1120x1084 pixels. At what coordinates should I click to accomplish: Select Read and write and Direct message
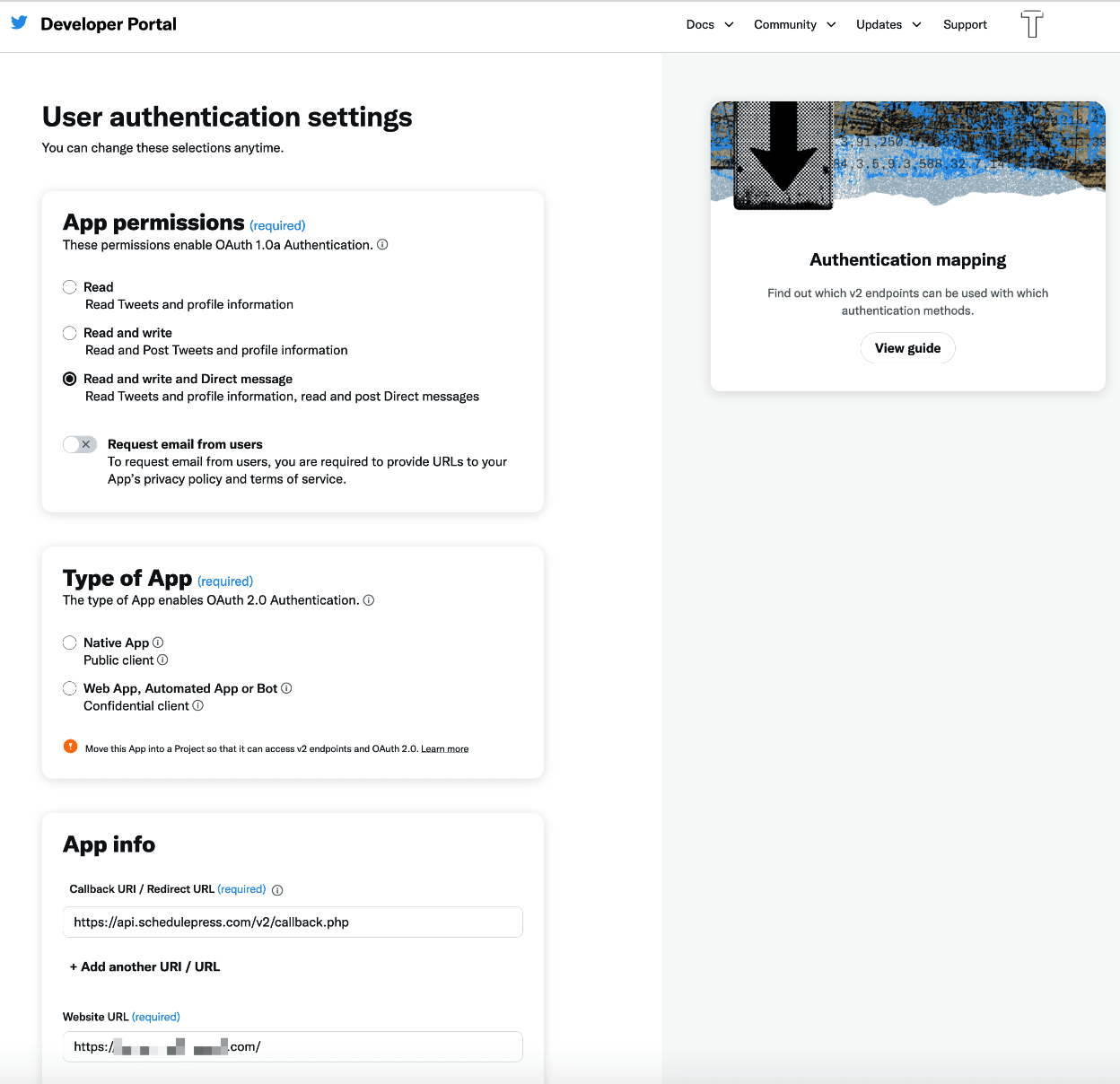69,379
